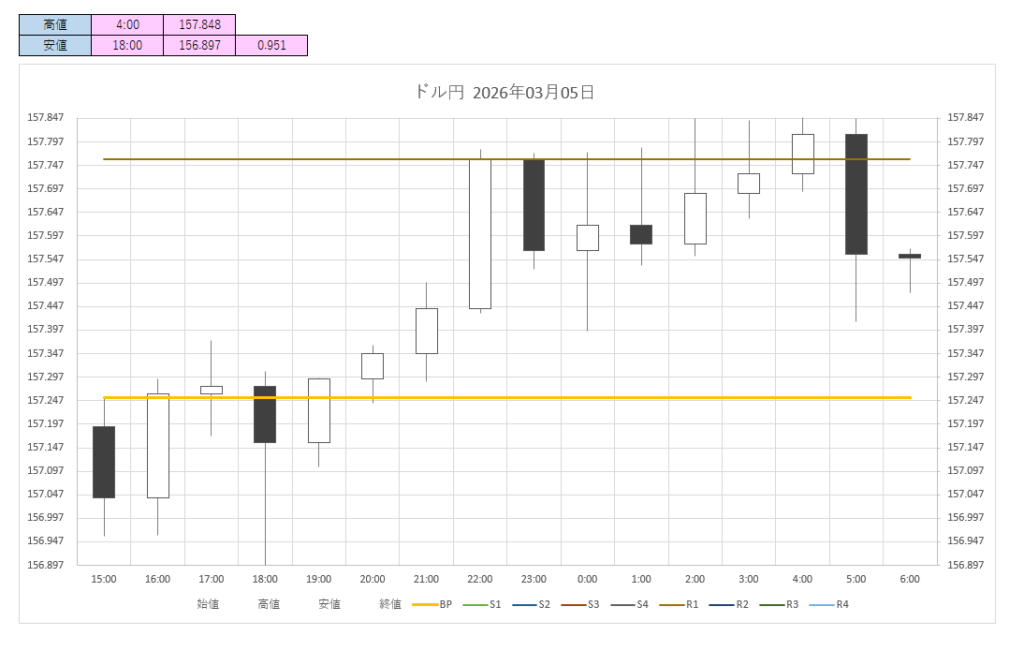Click the 4:00 time cell

[x=127, y=25]
